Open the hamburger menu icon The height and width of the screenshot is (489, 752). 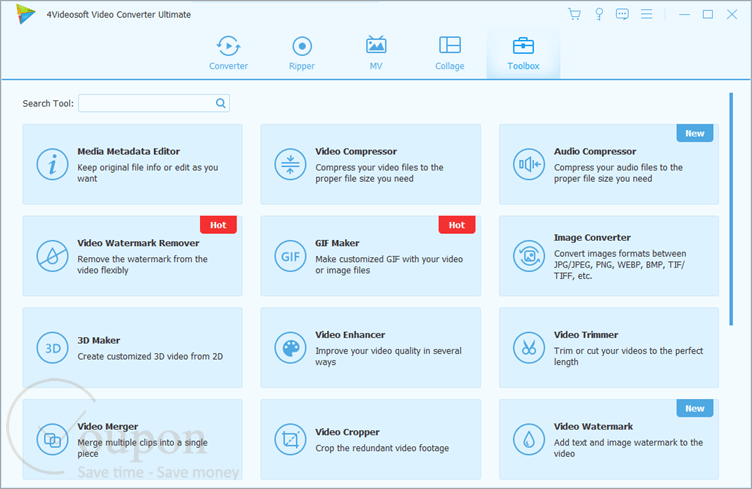pyautogui.click(x=646, y=14)
